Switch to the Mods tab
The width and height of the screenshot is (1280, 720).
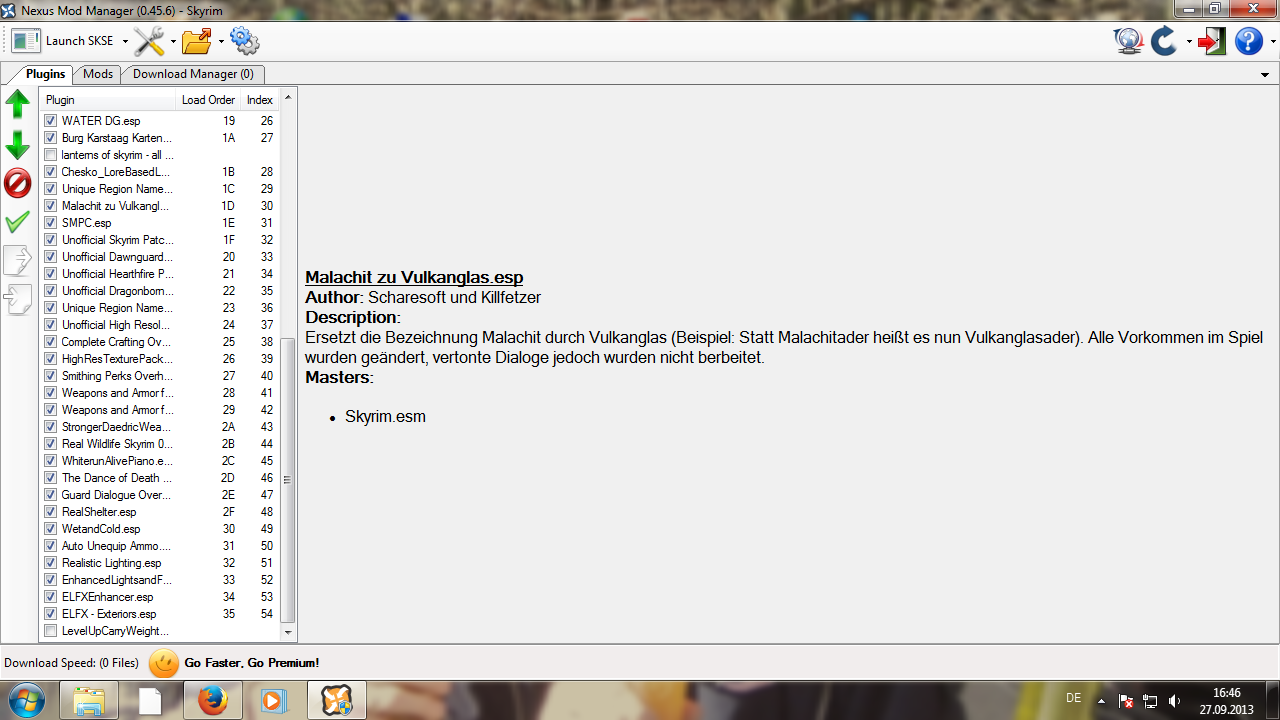click(98, 74)
